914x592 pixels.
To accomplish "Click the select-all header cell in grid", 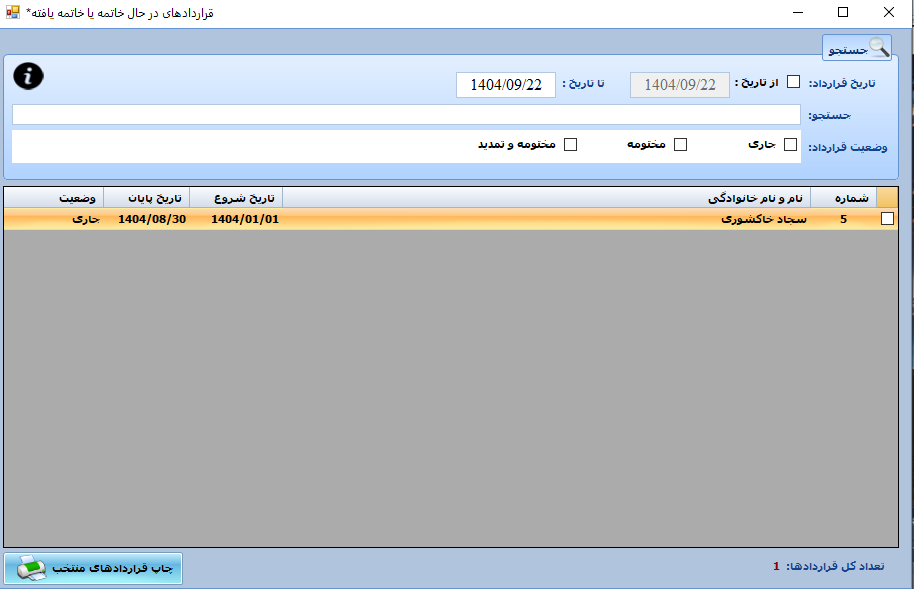I will pos(887,197).
